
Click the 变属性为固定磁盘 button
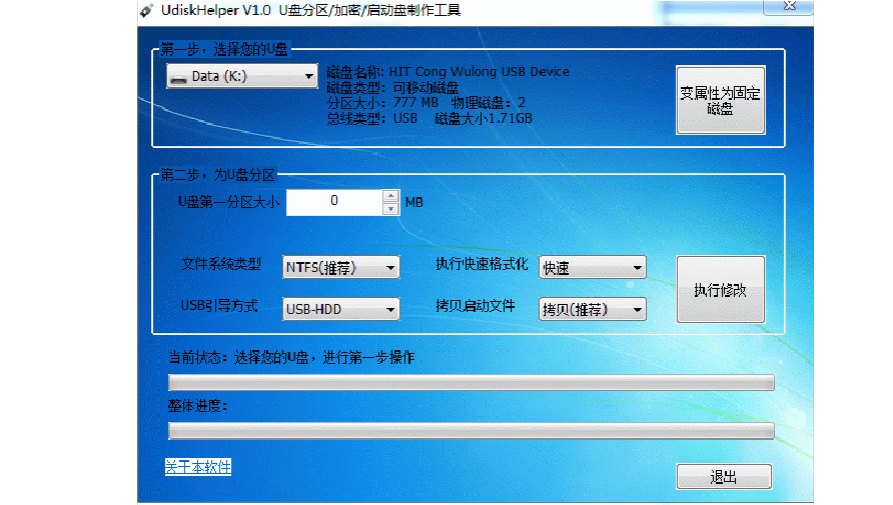720,100
